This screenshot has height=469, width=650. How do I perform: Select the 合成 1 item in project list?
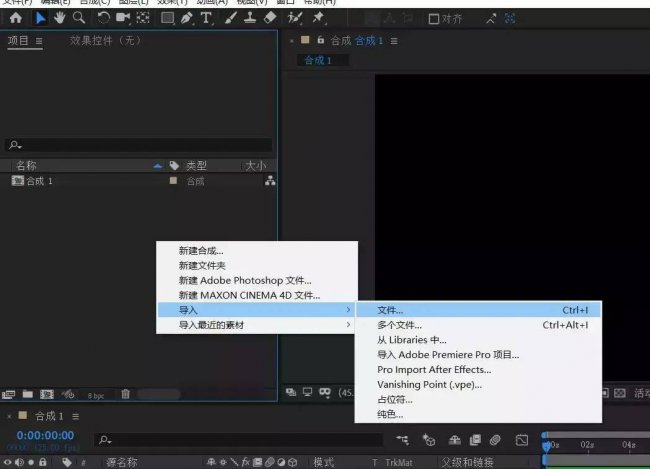(x=39, y=181)
